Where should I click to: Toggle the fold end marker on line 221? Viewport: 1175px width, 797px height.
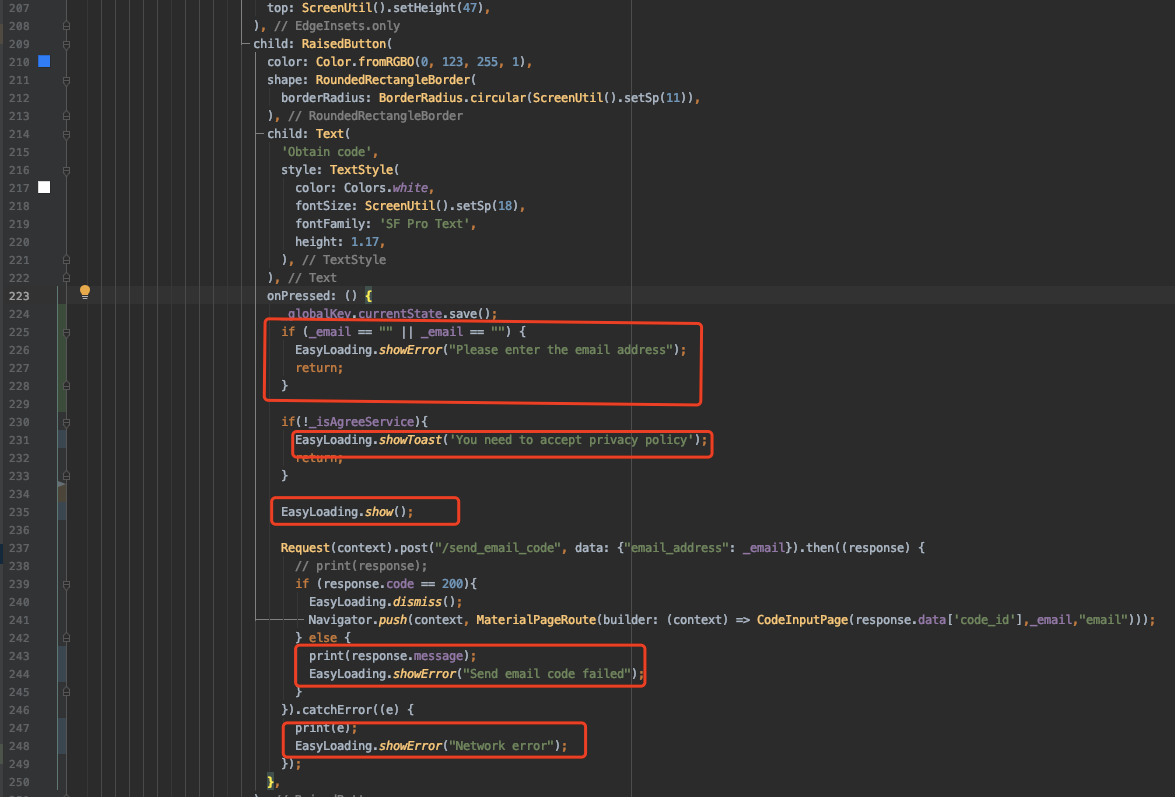(x=66, y=260)
